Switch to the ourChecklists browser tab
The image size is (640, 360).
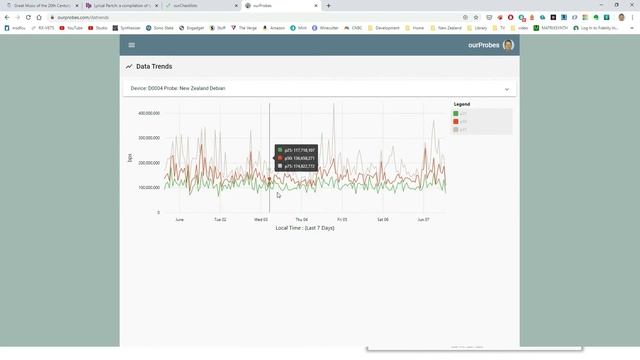tap(201, 6)
